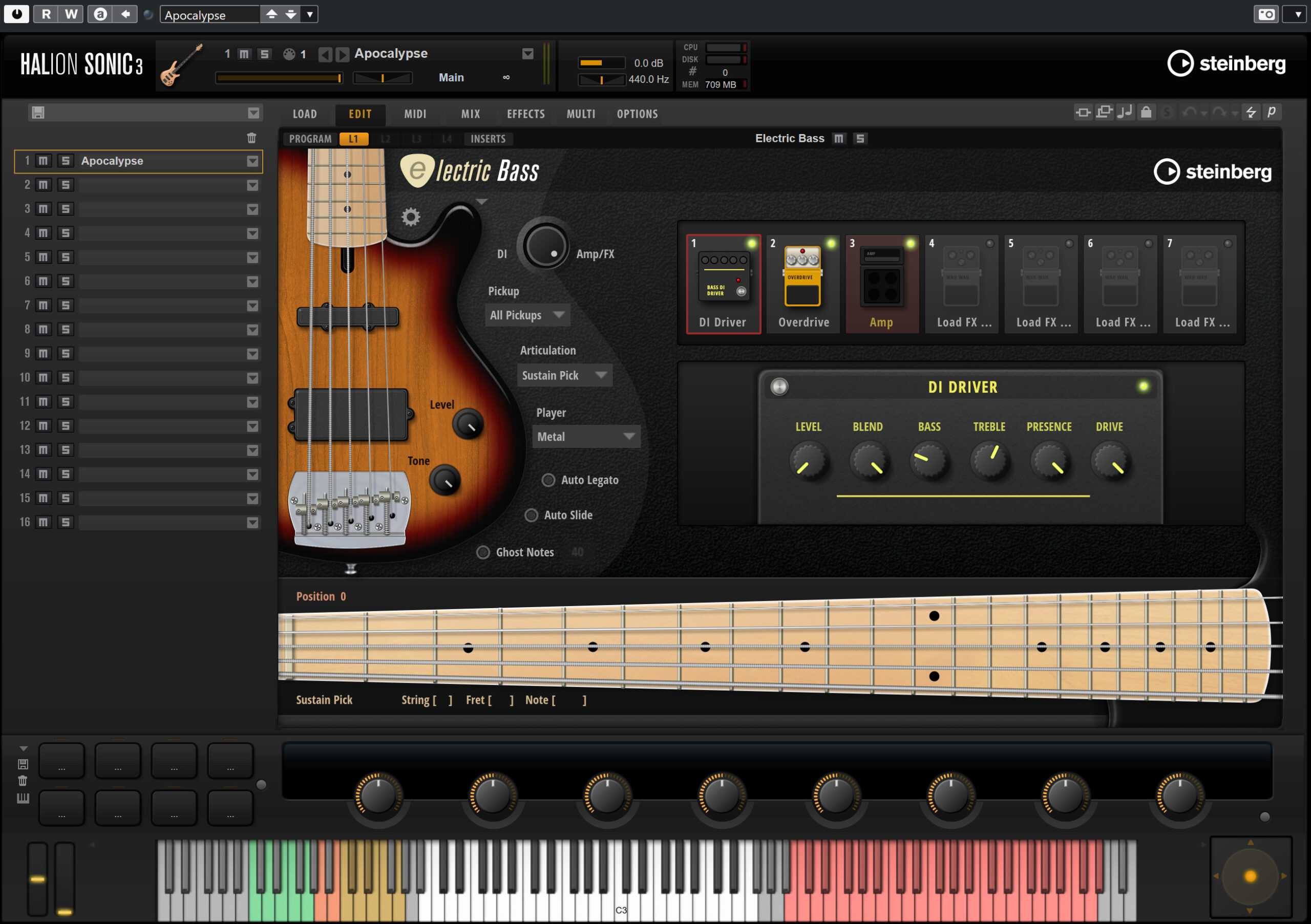This screenshot has height=924, width=1311.
Task: Toggle the Read automation R button
Action: click(46, 14)
